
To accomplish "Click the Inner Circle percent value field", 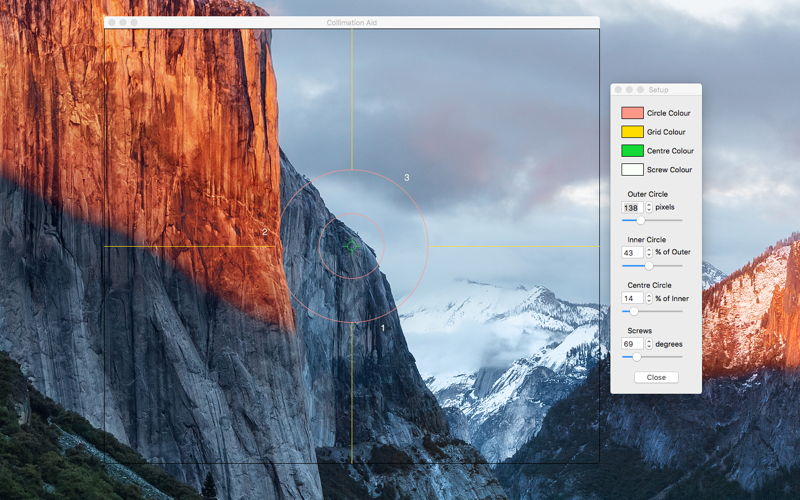I will pos(632,252).
